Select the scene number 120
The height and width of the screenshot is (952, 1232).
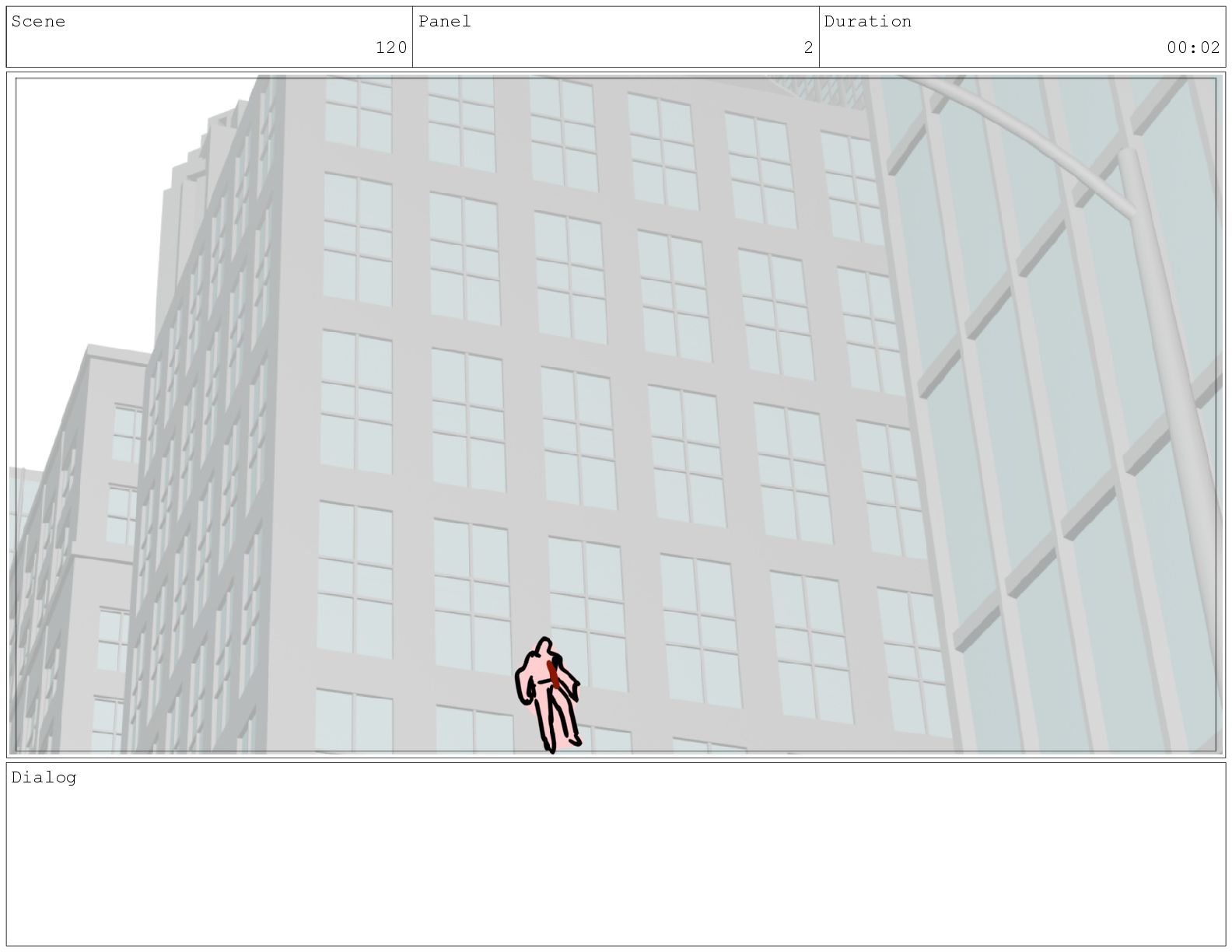click(391, 48)
